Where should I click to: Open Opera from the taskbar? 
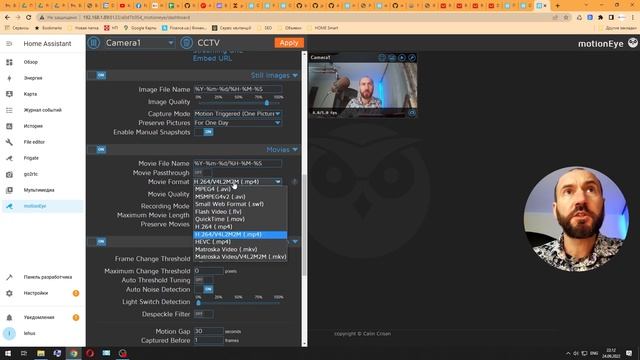point(90,353)
